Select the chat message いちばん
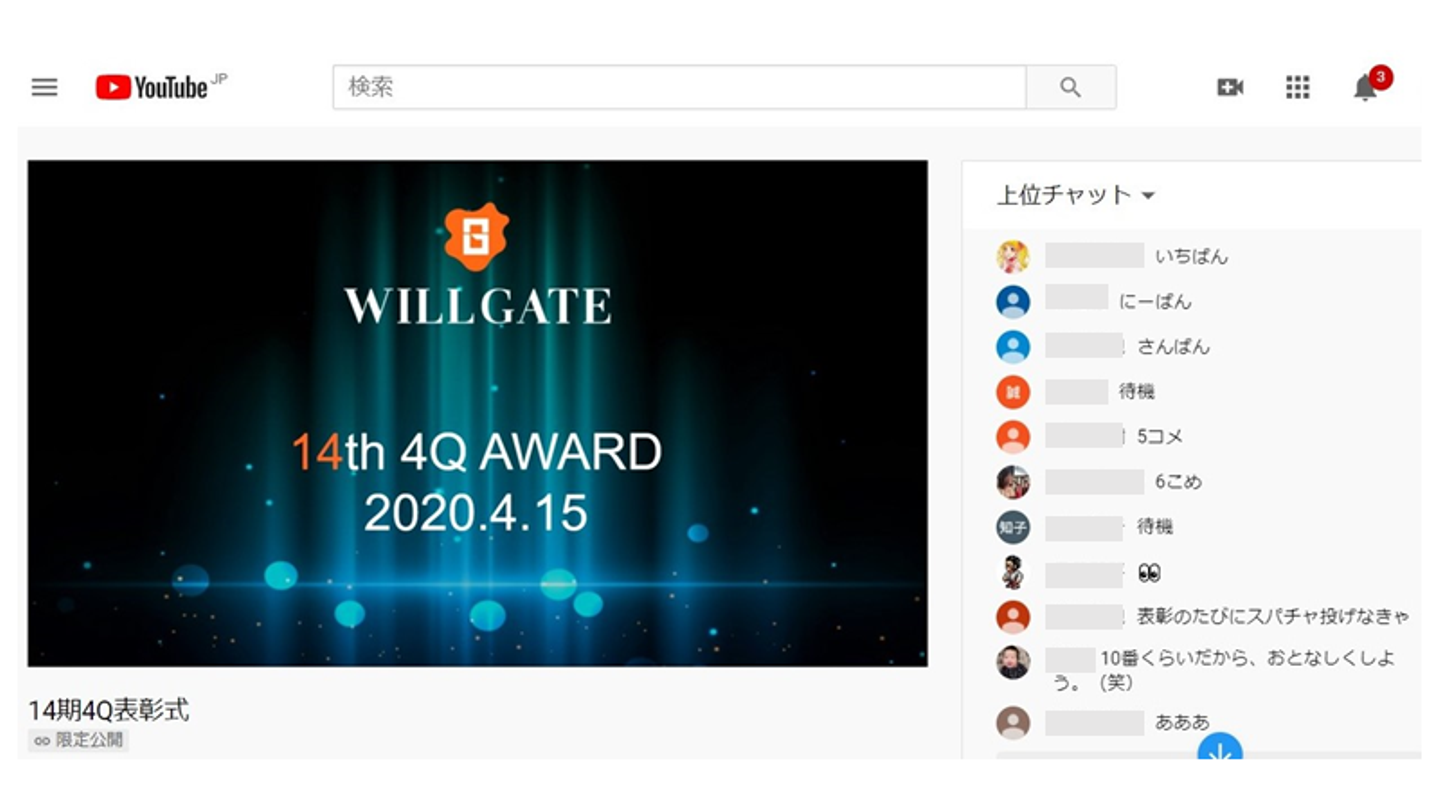Viewport: 1440px width, 810px height. tap(1191, 257)
